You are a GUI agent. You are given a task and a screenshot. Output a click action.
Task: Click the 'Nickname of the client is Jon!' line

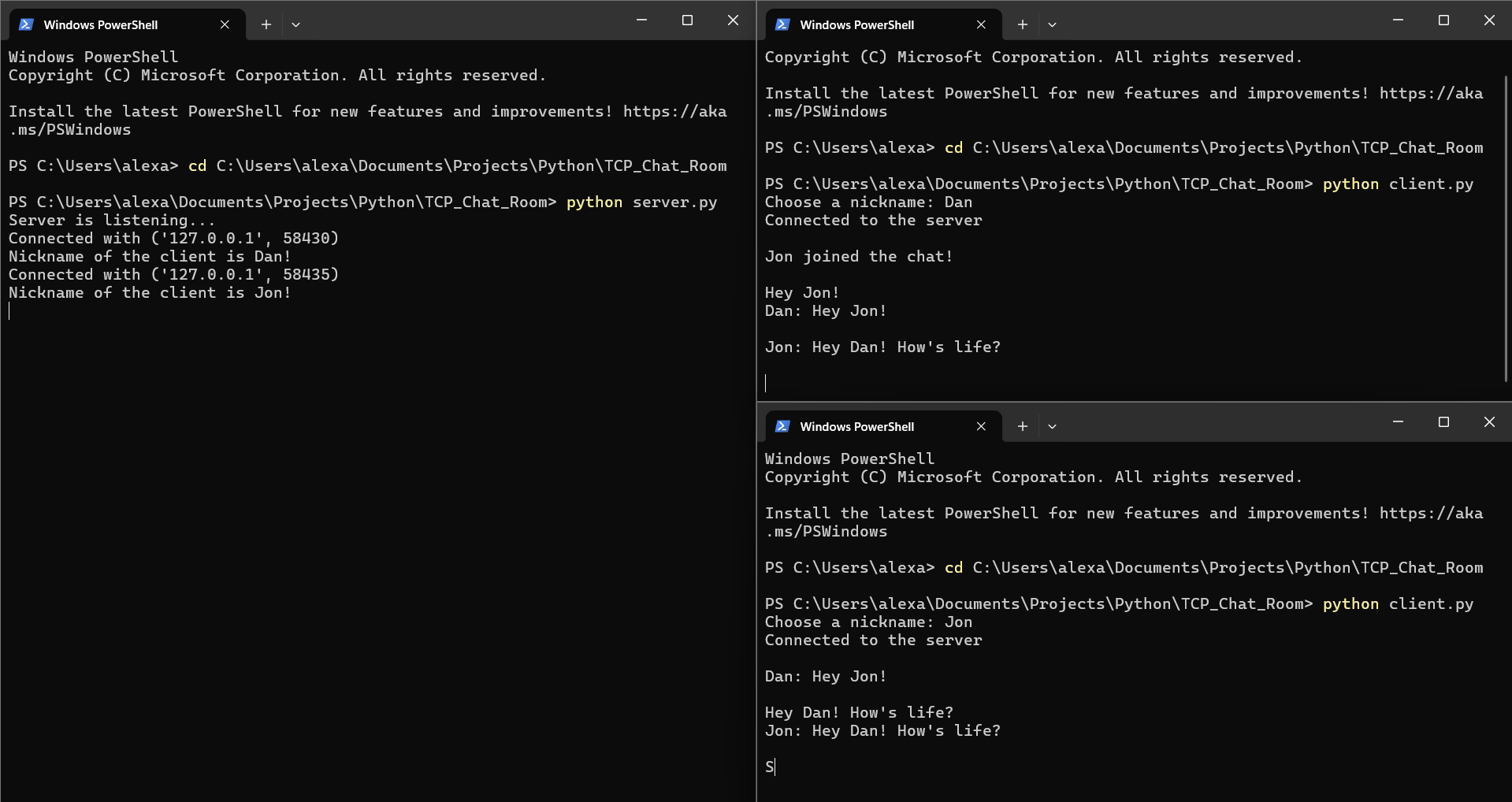pos(150,293)
